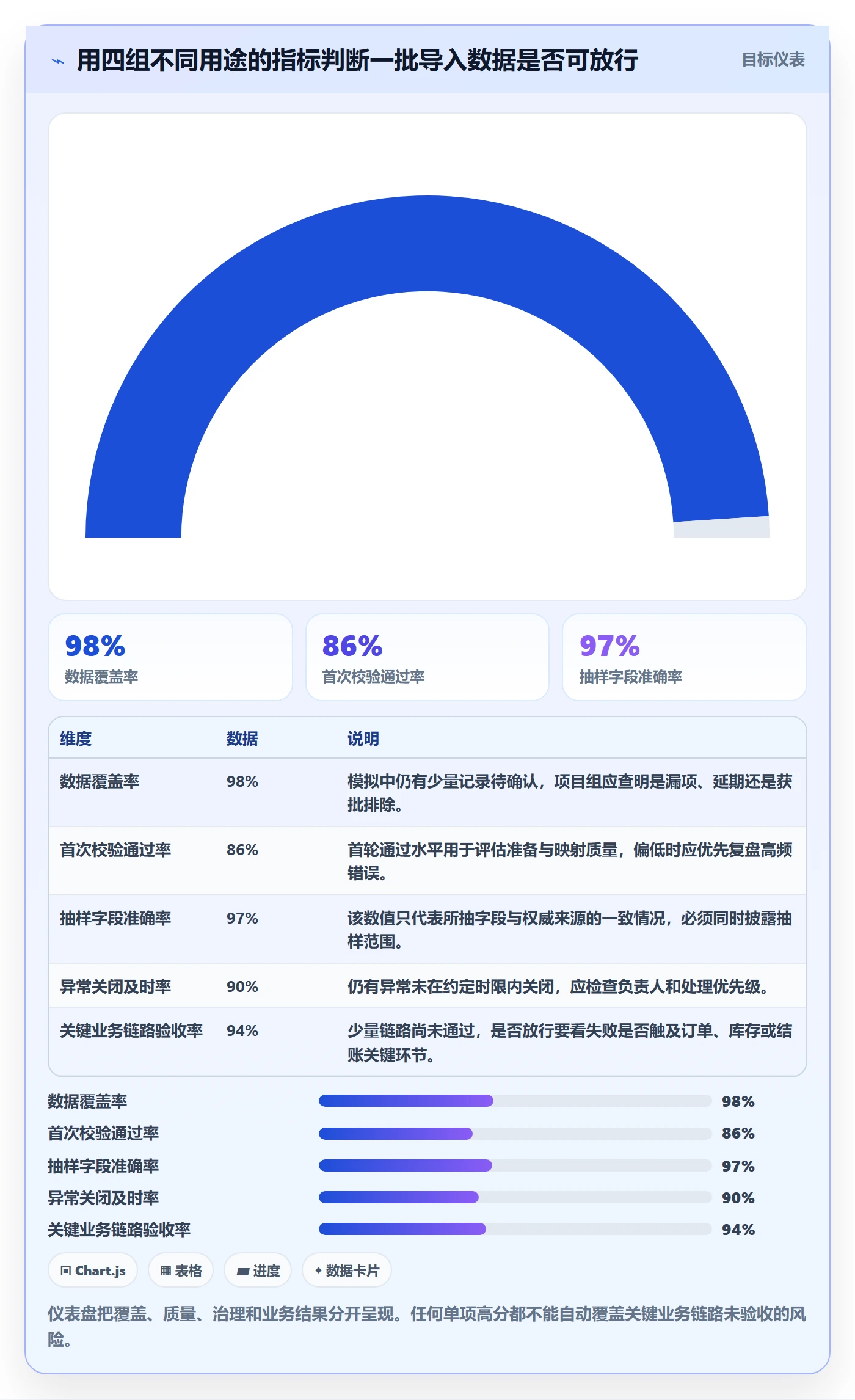Select the 表格 chip
The height and width of the screenshot is (1400, 855).
[181, 1271]
